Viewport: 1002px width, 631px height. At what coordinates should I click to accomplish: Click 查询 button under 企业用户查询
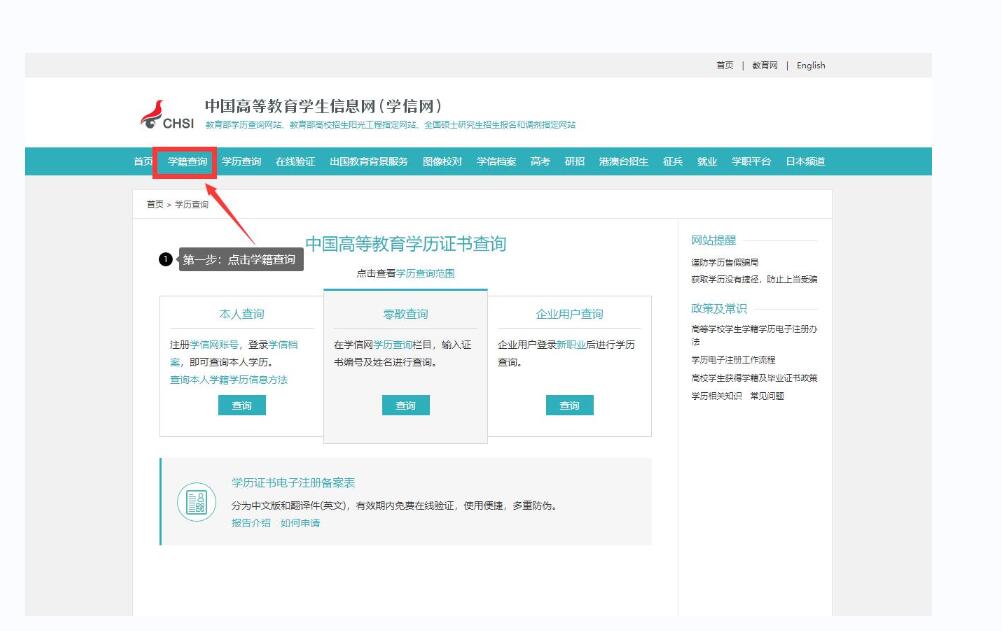tap(569, 405)
